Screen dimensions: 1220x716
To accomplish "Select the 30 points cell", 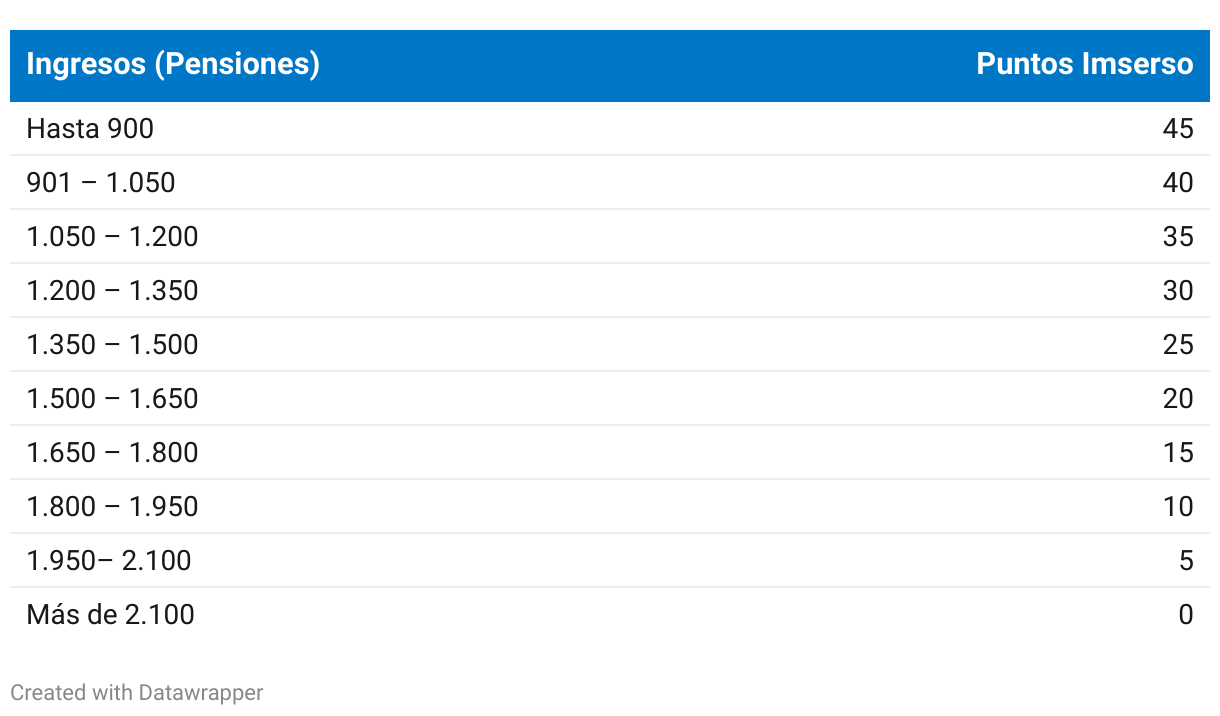I will [x=1178, y=291].
